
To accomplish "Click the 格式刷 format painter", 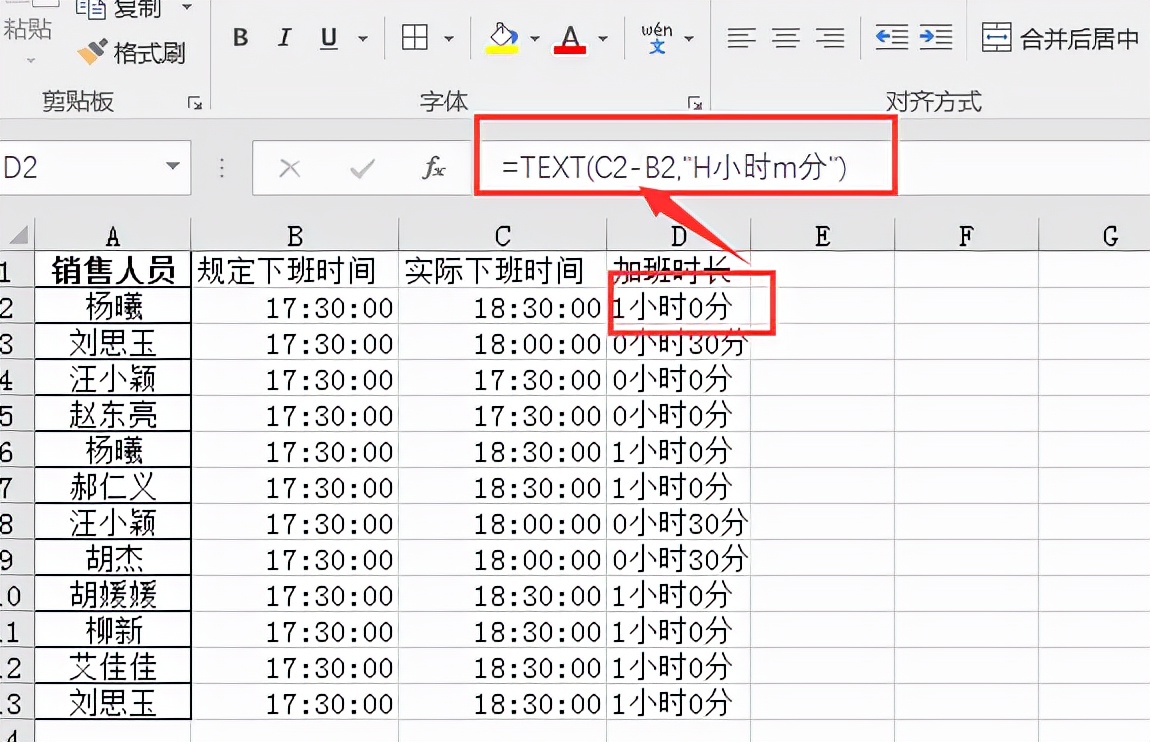I will pos(132,52).
